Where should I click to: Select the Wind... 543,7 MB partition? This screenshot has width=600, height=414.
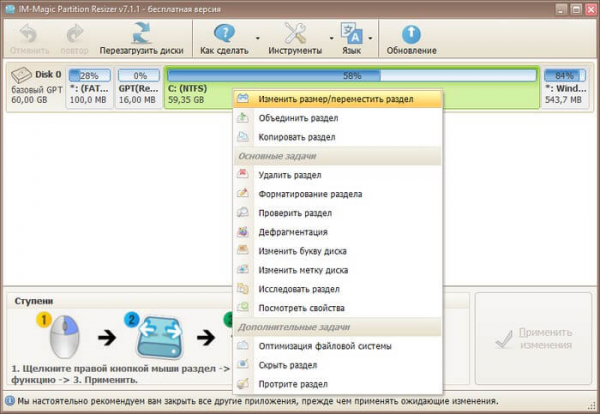[565, 88]
